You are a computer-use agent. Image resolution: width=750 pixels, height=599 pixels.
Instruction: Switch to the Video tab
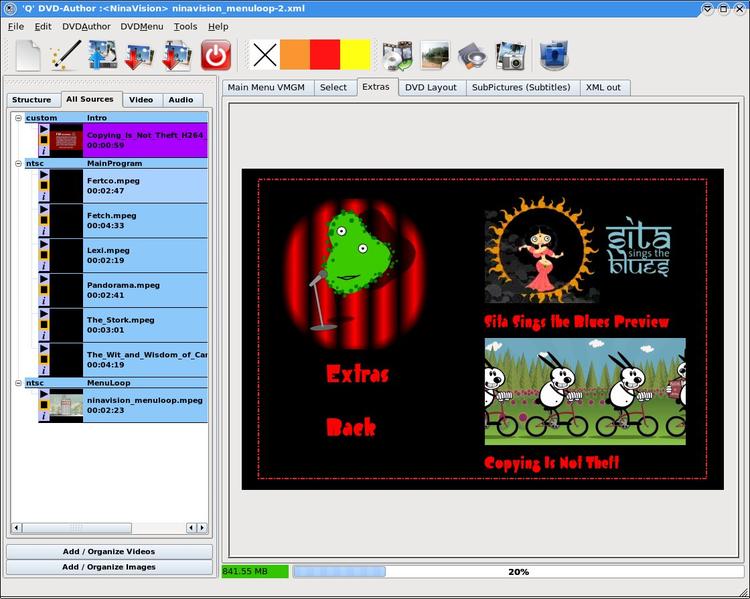(141, 100)
